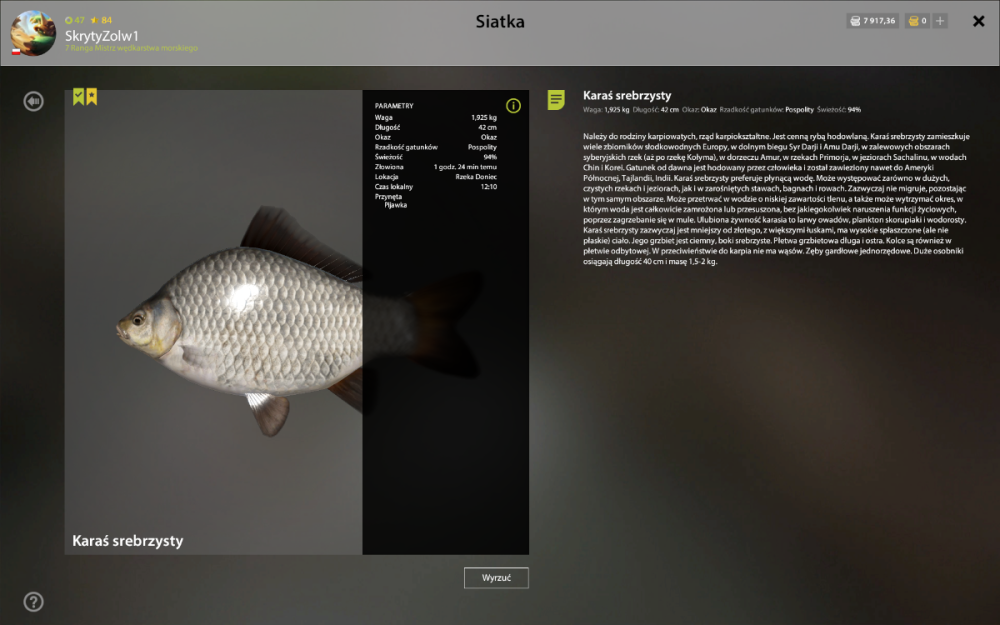This screenshot has height=625, width=1000.
Task: Discard fish with the Wyrzuć button
Action: pyautogui.click(x=496, y=578)
